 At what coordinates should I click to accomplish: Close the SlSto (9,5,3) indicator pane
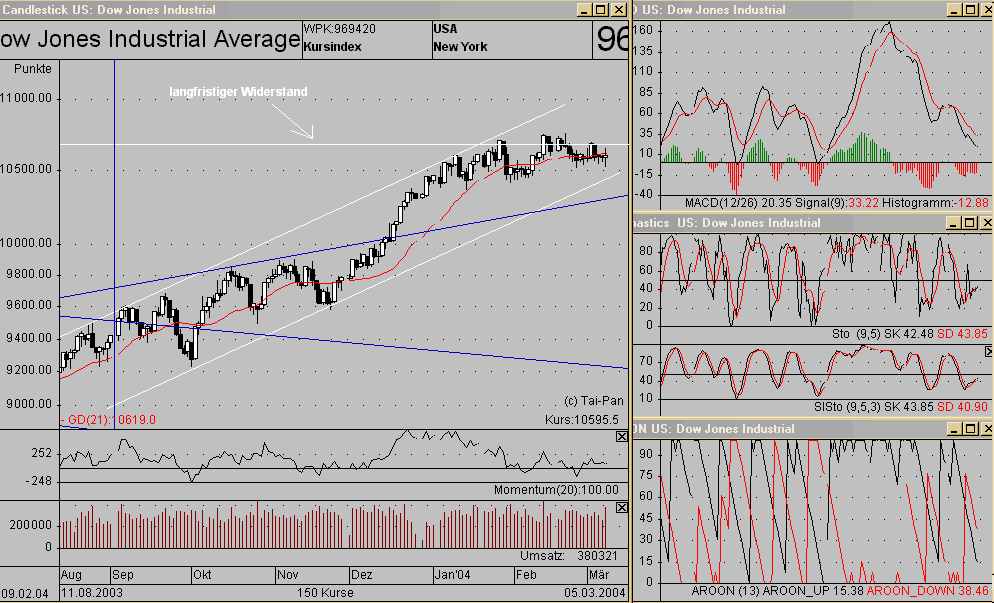pyautogui.click(x=989, y=351)
